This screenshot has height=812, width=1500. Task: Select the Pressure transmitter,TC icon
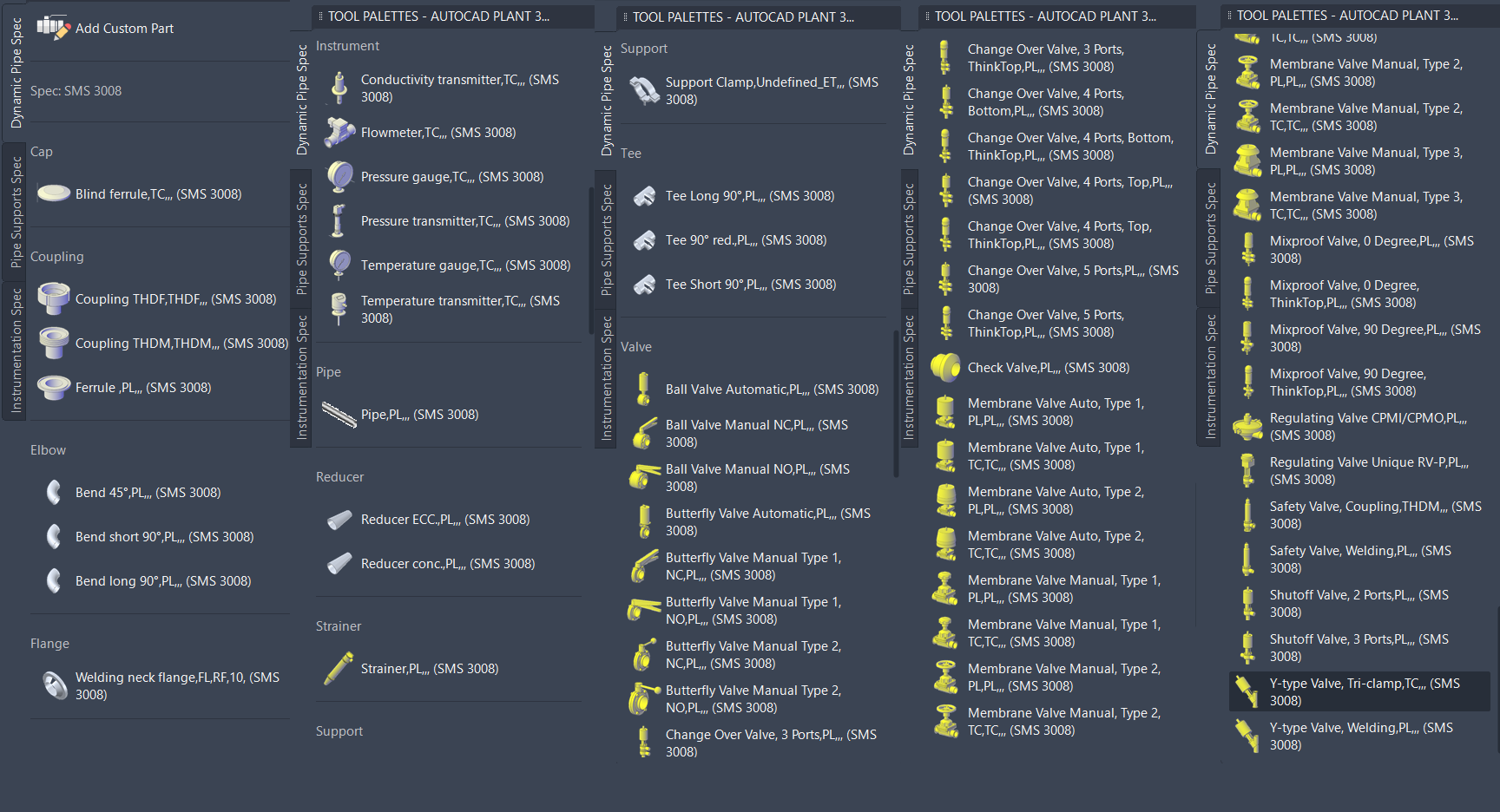pyautogui.click(x=339, y=220)
